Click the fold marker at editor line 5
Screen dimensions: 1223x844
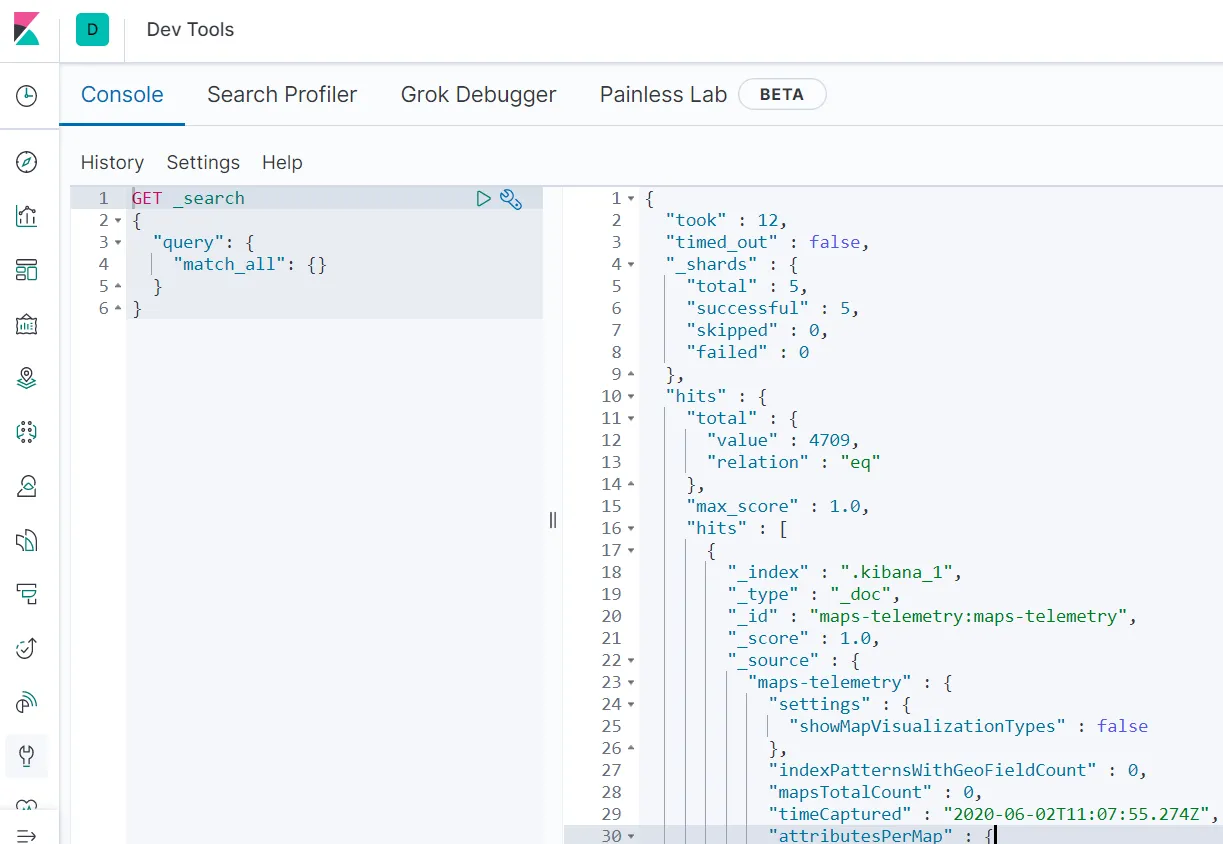coord(118,287)
